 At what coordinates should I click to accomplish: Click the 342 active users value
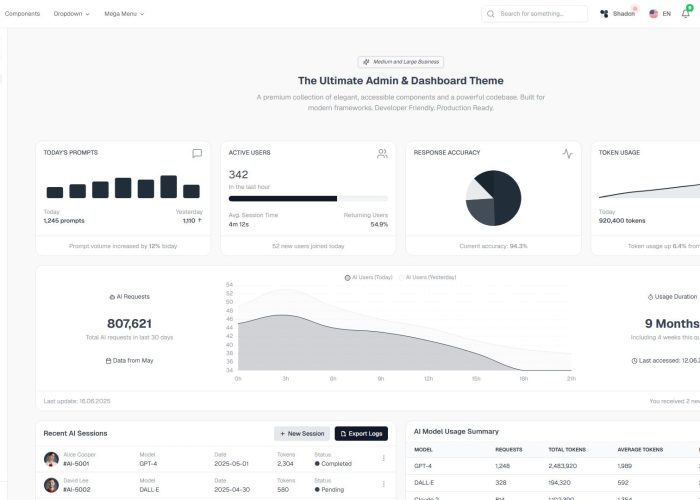(x=238, y=175)
